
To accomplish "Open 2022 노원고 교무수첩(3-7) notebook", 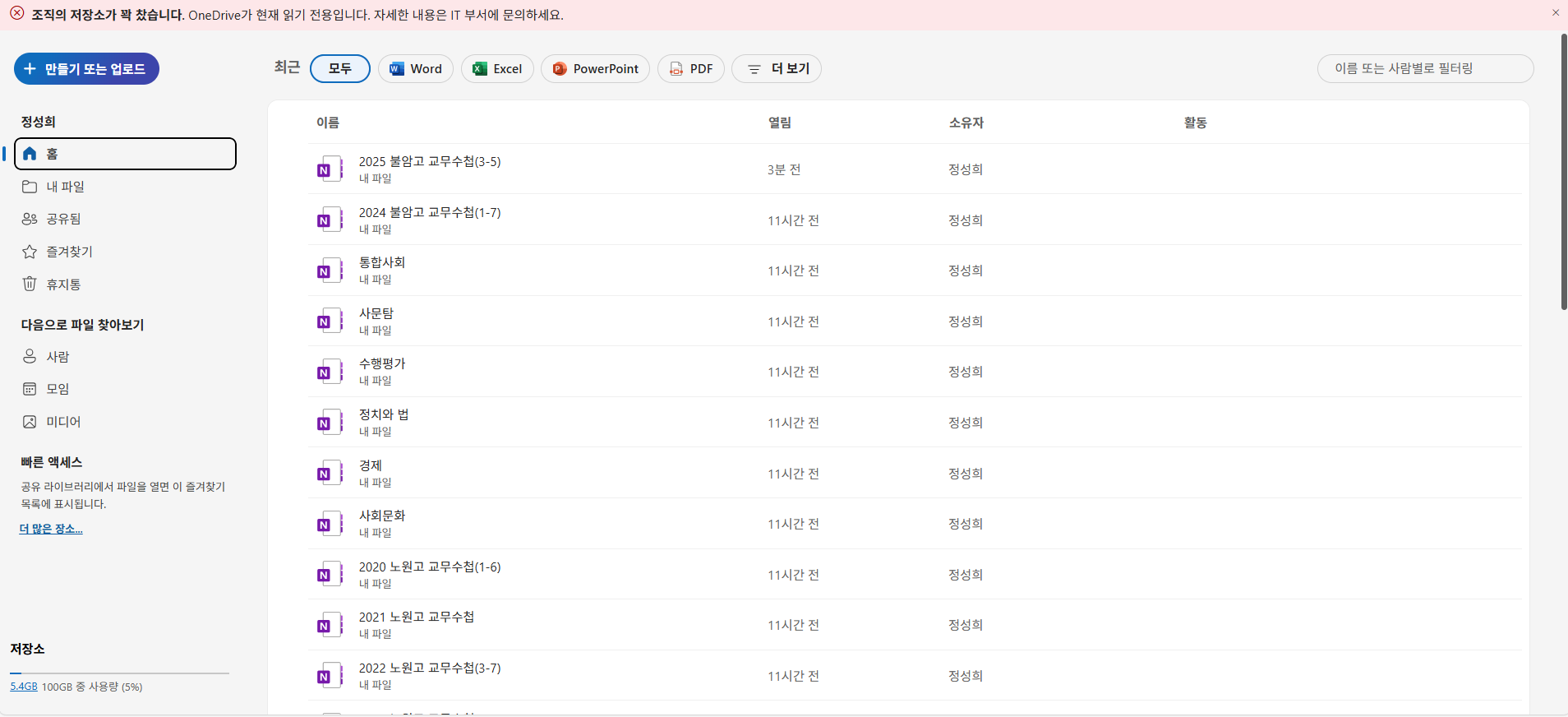I will pyautogui.click(x=430, y=668).
